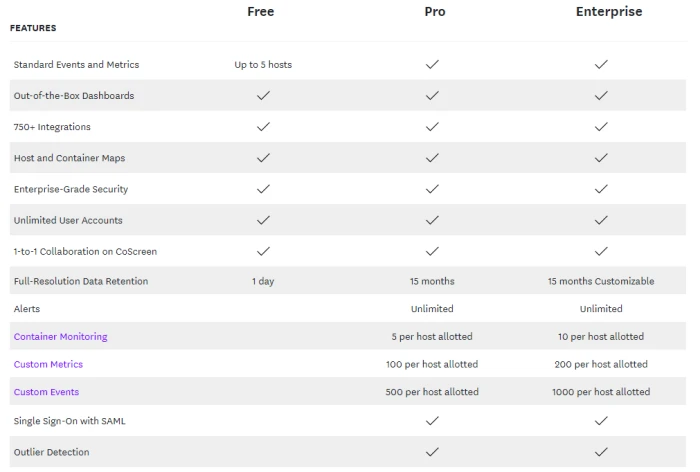Click Pro checkmark for Single Sign-On with SAML
Viewport: 700px width, 472px height.
pyautogui.click(x=432, y=421)
